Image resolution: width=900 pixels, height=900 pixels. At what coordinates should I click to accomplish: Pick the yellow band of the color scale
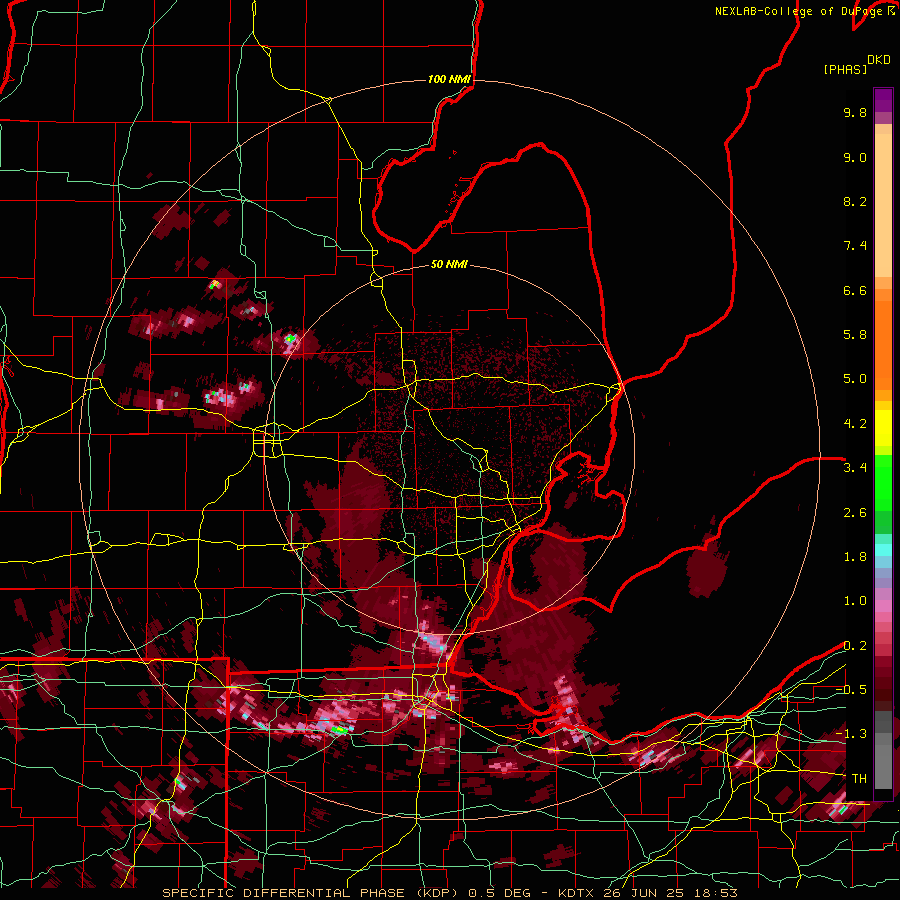(x=883, y=428)
